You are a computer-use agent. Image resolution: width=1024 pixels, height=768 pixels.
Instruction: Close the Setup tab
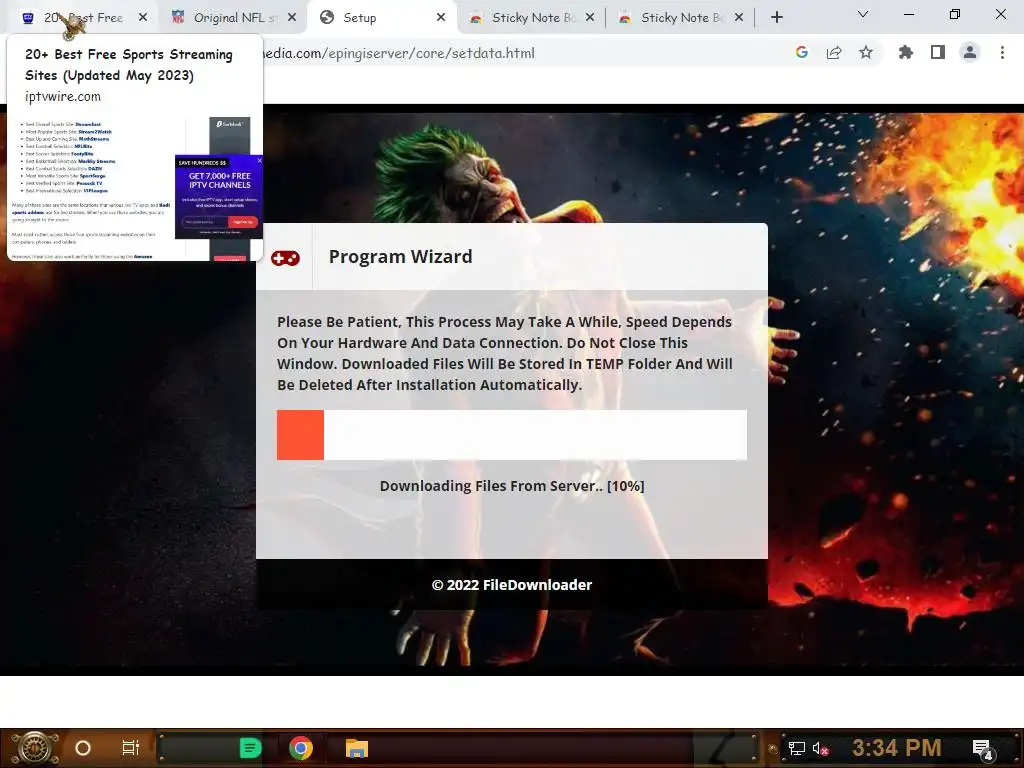pyautogui.click(x=441, y=18)
